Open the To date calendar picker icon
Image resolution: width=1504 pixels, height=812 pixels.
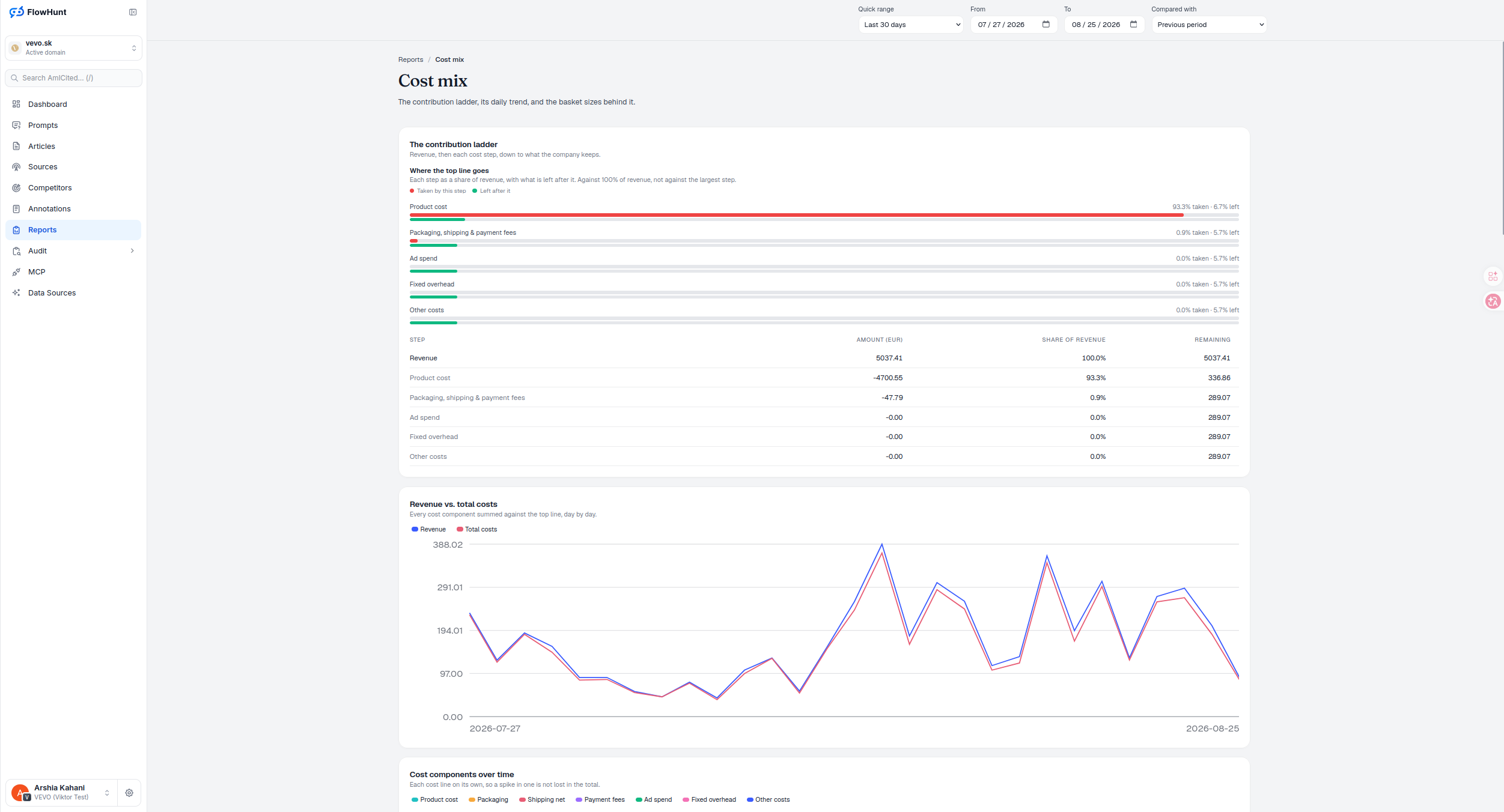(1134, 25)
